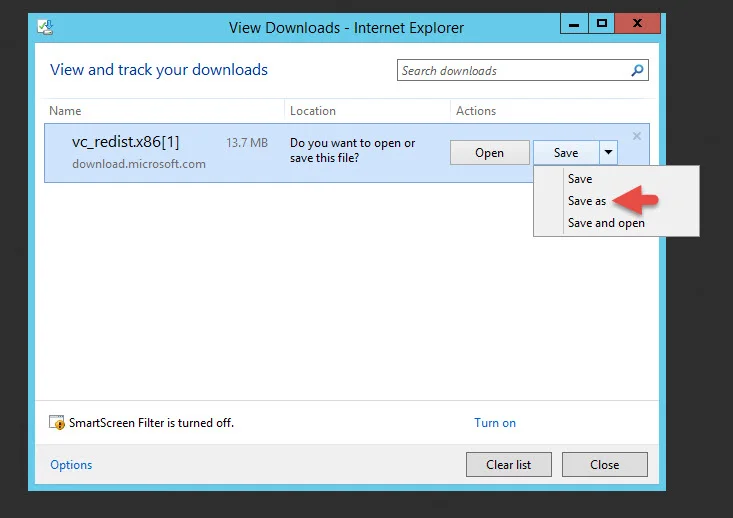Click the download.microsoft.com source text
Screen dimensions: 733x518
[139, 164]
